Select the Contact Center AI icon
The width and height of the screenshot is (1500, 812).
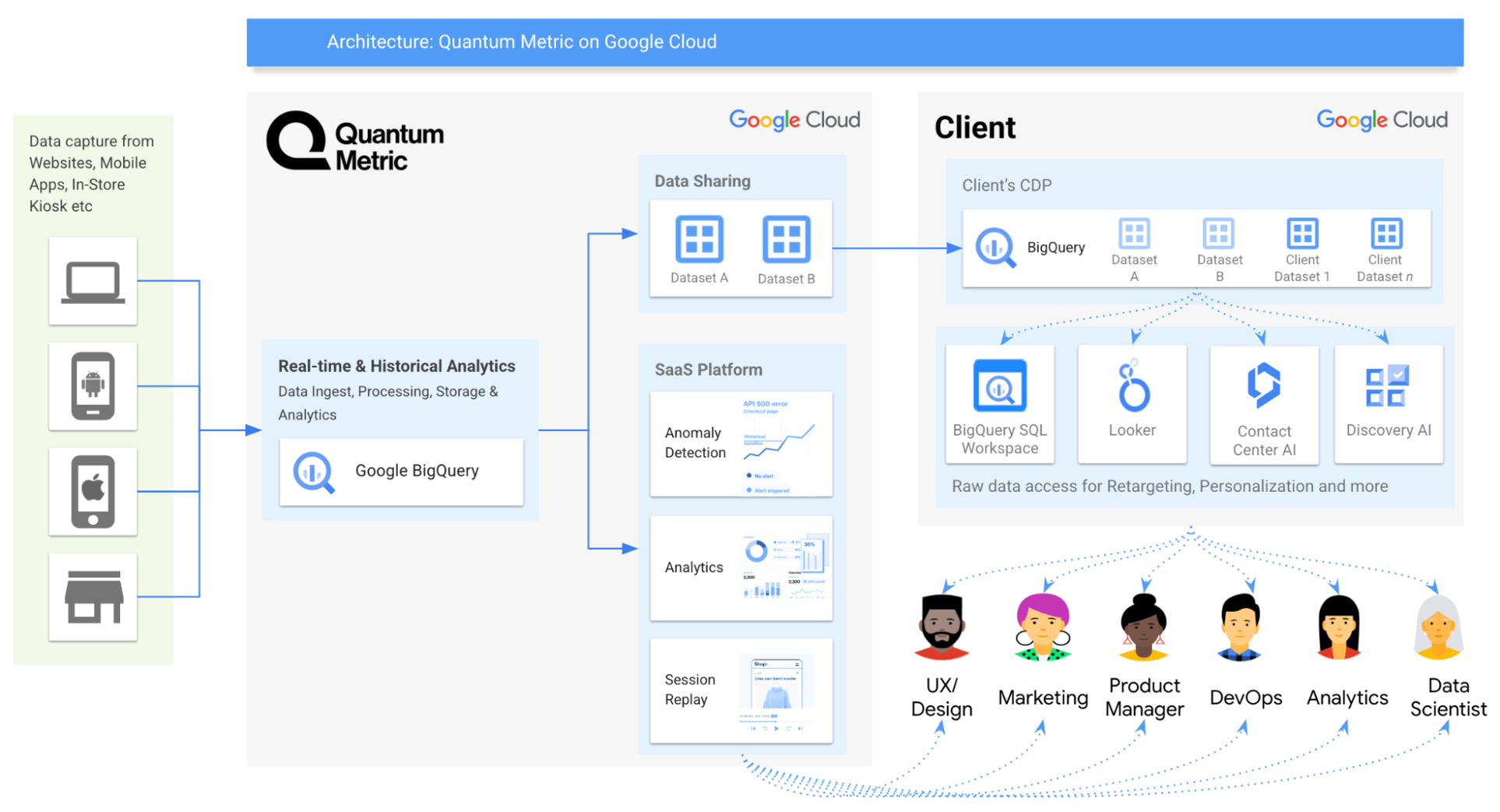[1263, 385]
